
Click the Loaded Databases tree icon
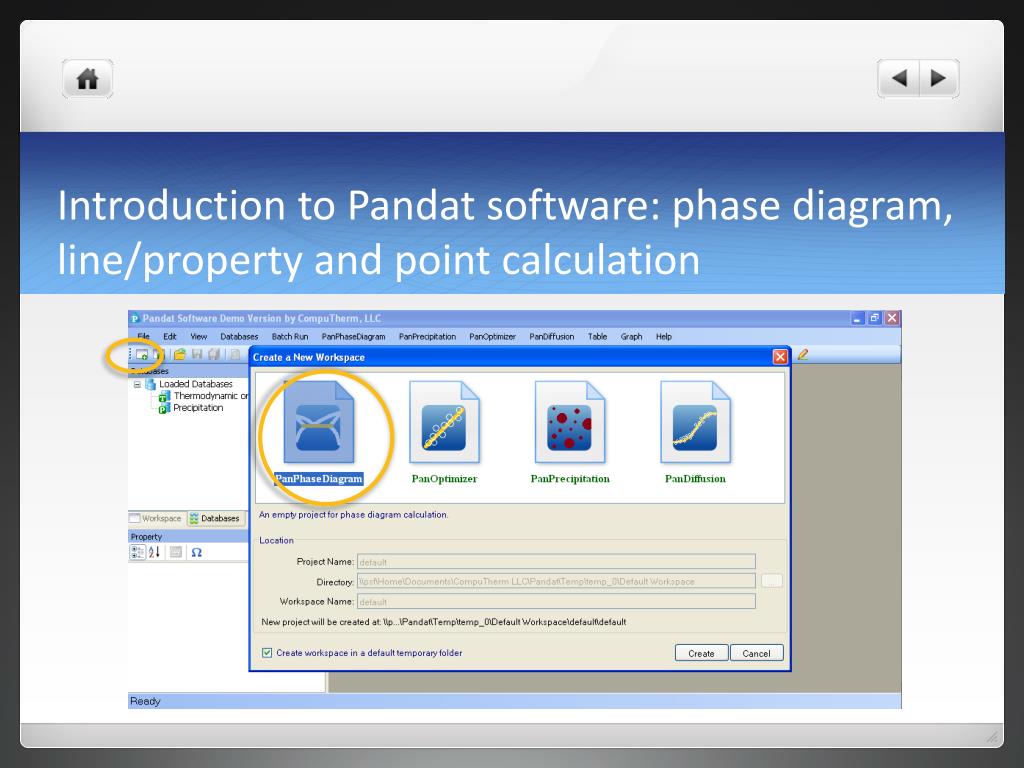150,385
